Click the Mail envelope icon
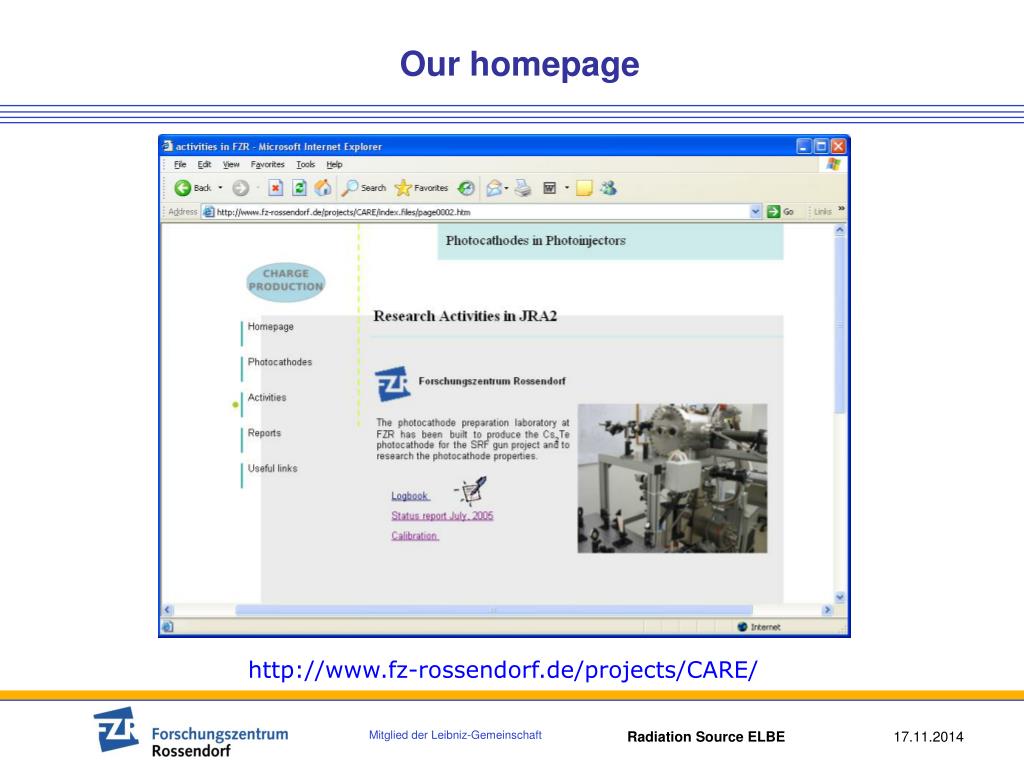 [494, 188]
